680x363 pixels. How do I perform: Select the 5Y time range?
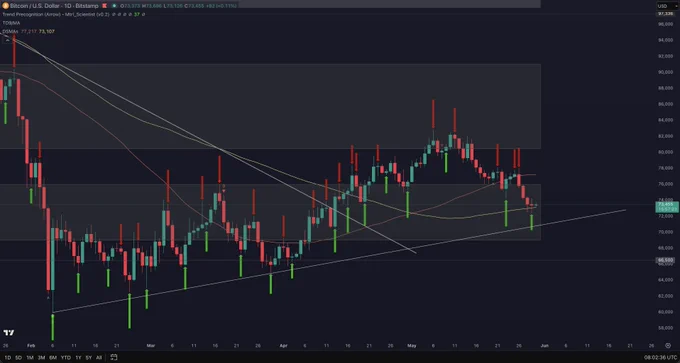pos(88,357)
